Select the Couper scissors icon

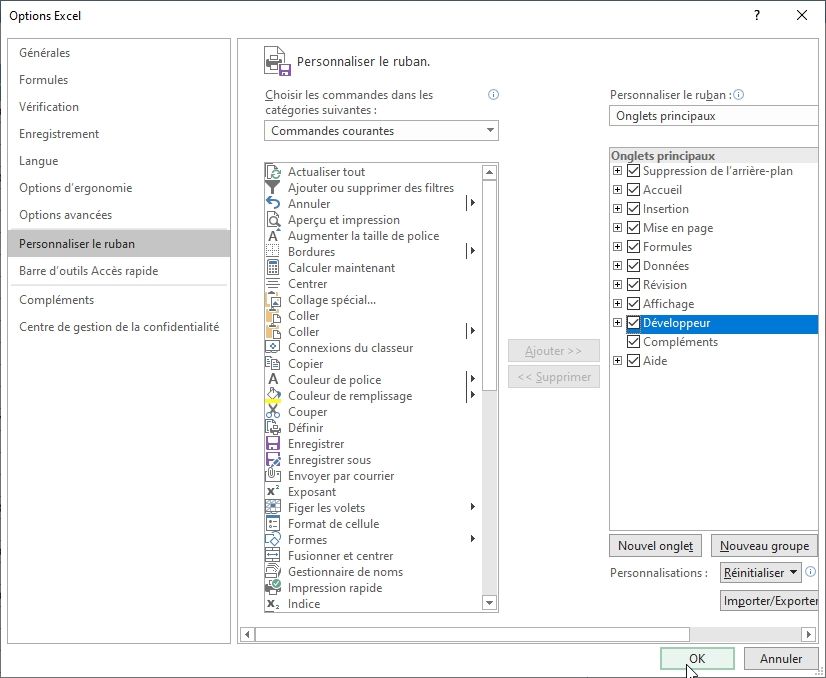click(273, 411)
